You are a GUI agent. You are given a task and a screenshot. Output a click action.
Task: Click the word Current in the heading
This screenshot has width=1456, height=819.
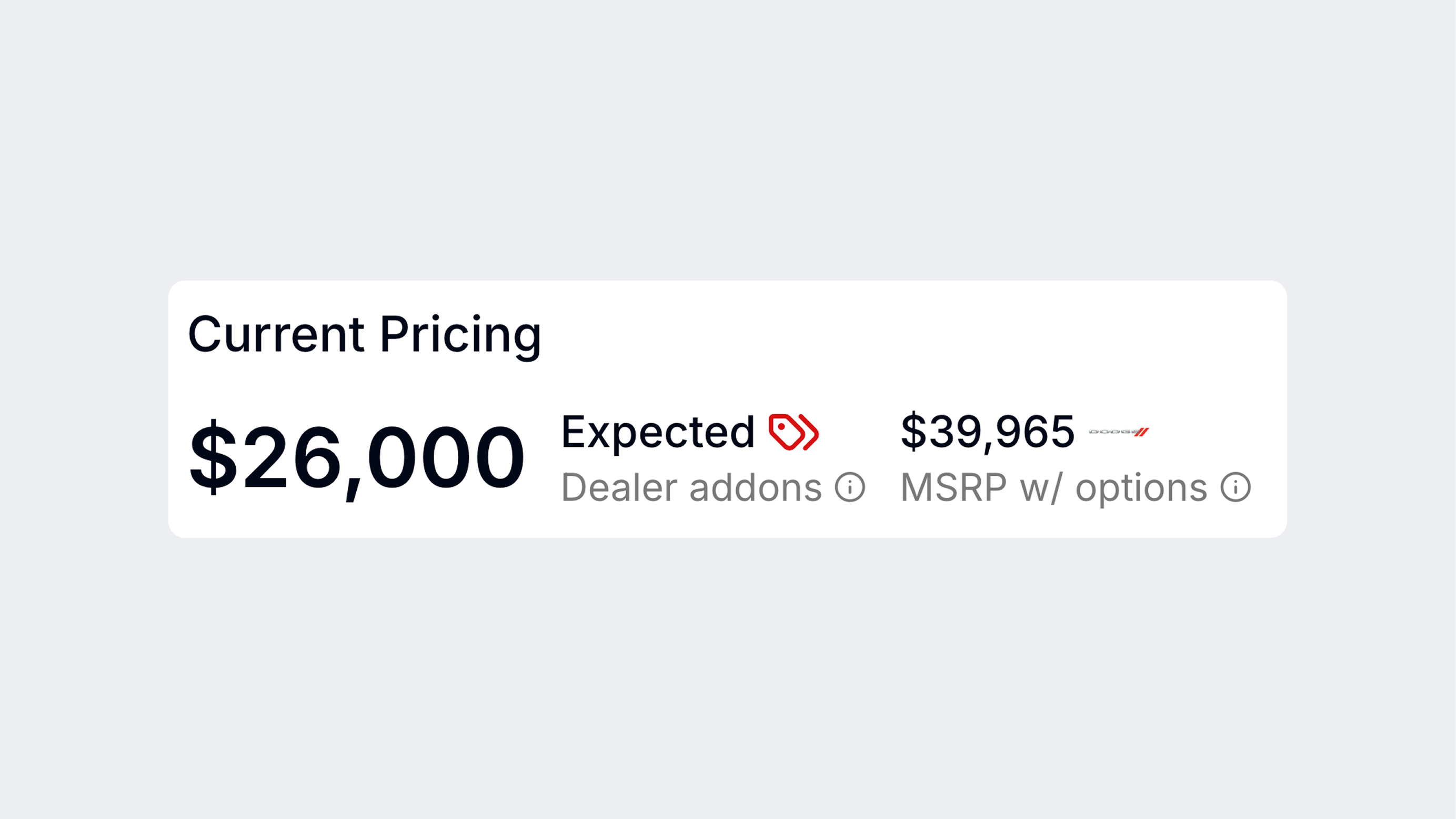[276, 335]
